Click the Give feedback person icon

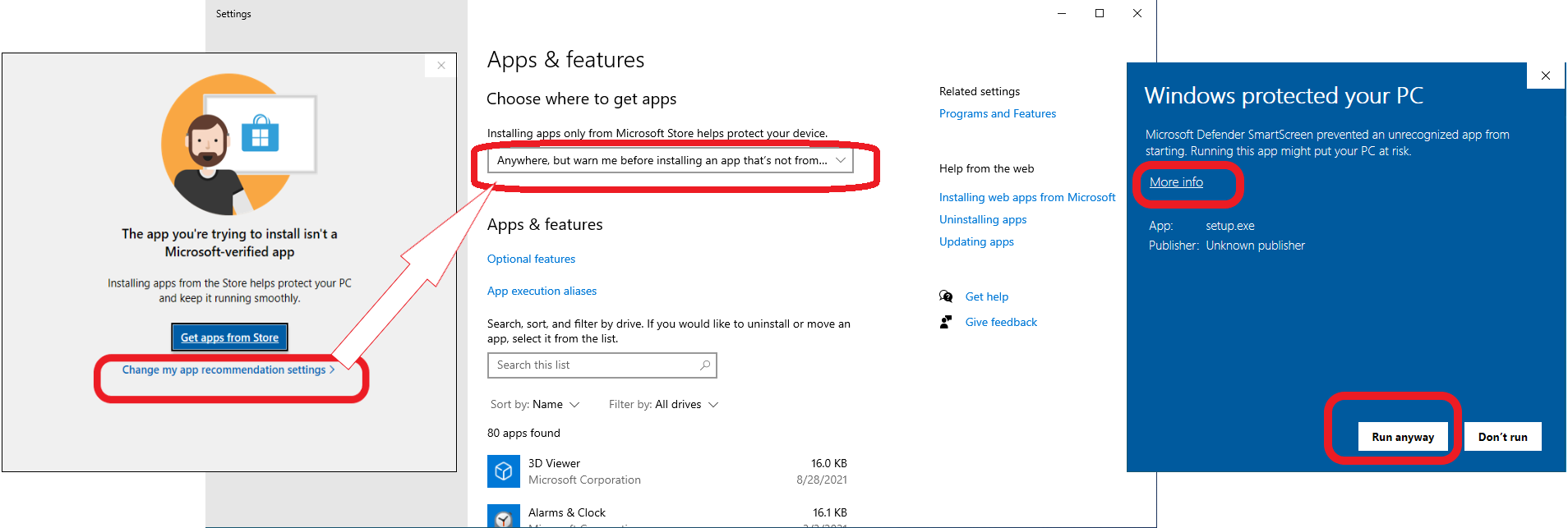[x=946, y=322]
